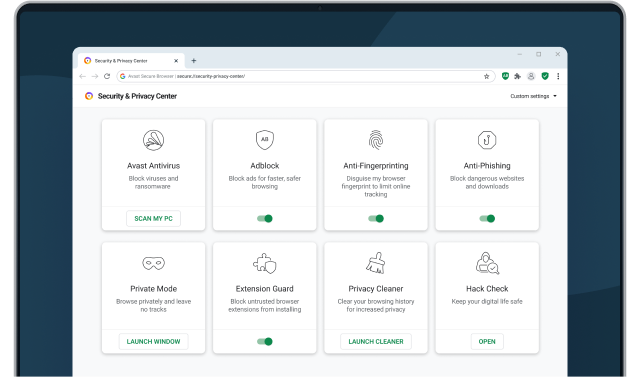Click the Avast logo beside page title
Viewport: 640px width, 377px height.
(89, 96)
